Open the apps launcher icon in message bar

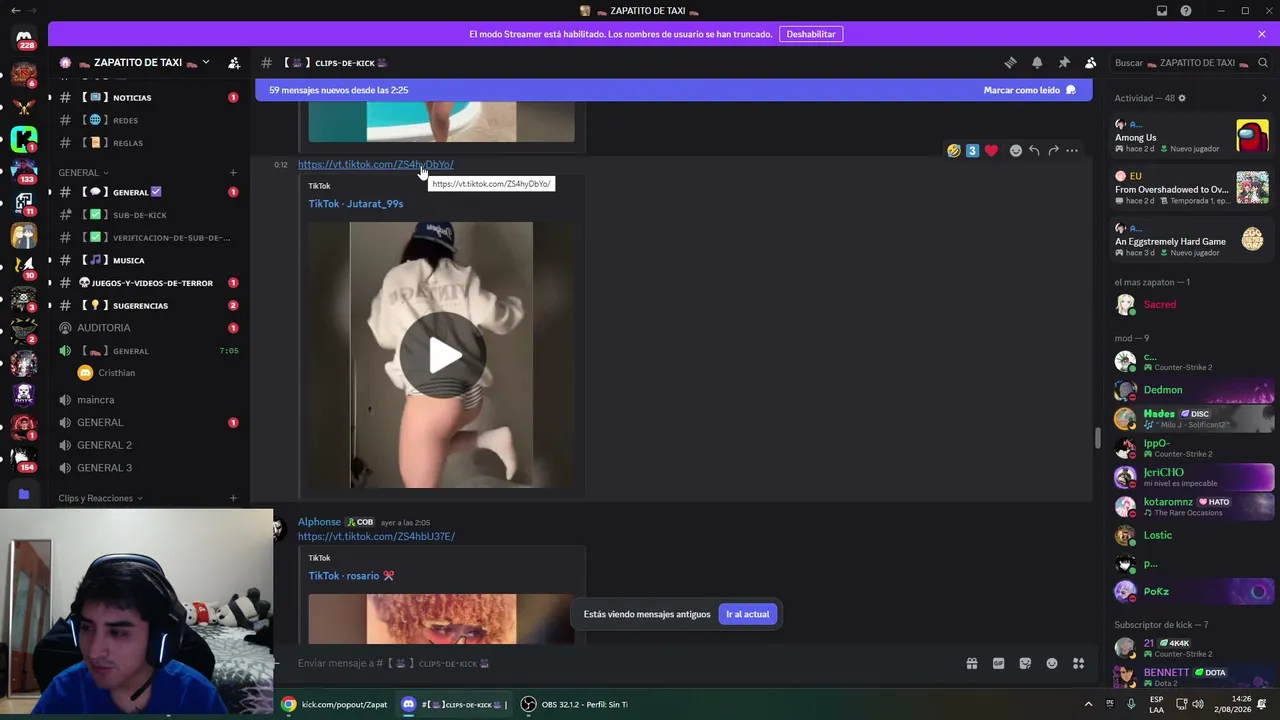coord(1079,663)
